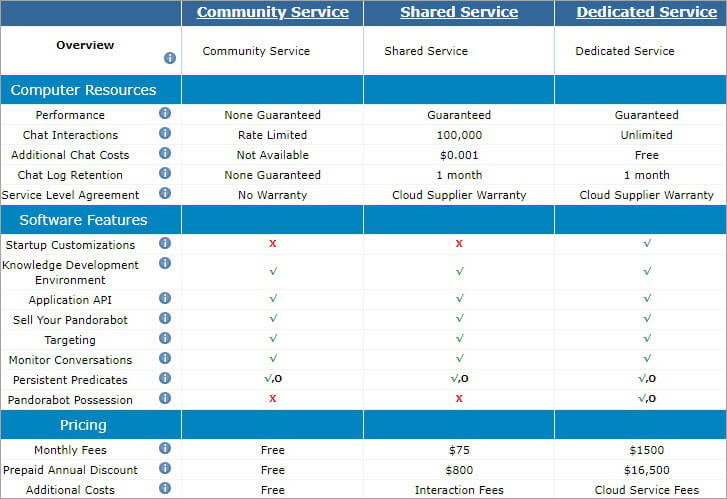Click the $1500 monthly fee value
Viewport: 727px width, 499px height.
[x=646, y=450]
